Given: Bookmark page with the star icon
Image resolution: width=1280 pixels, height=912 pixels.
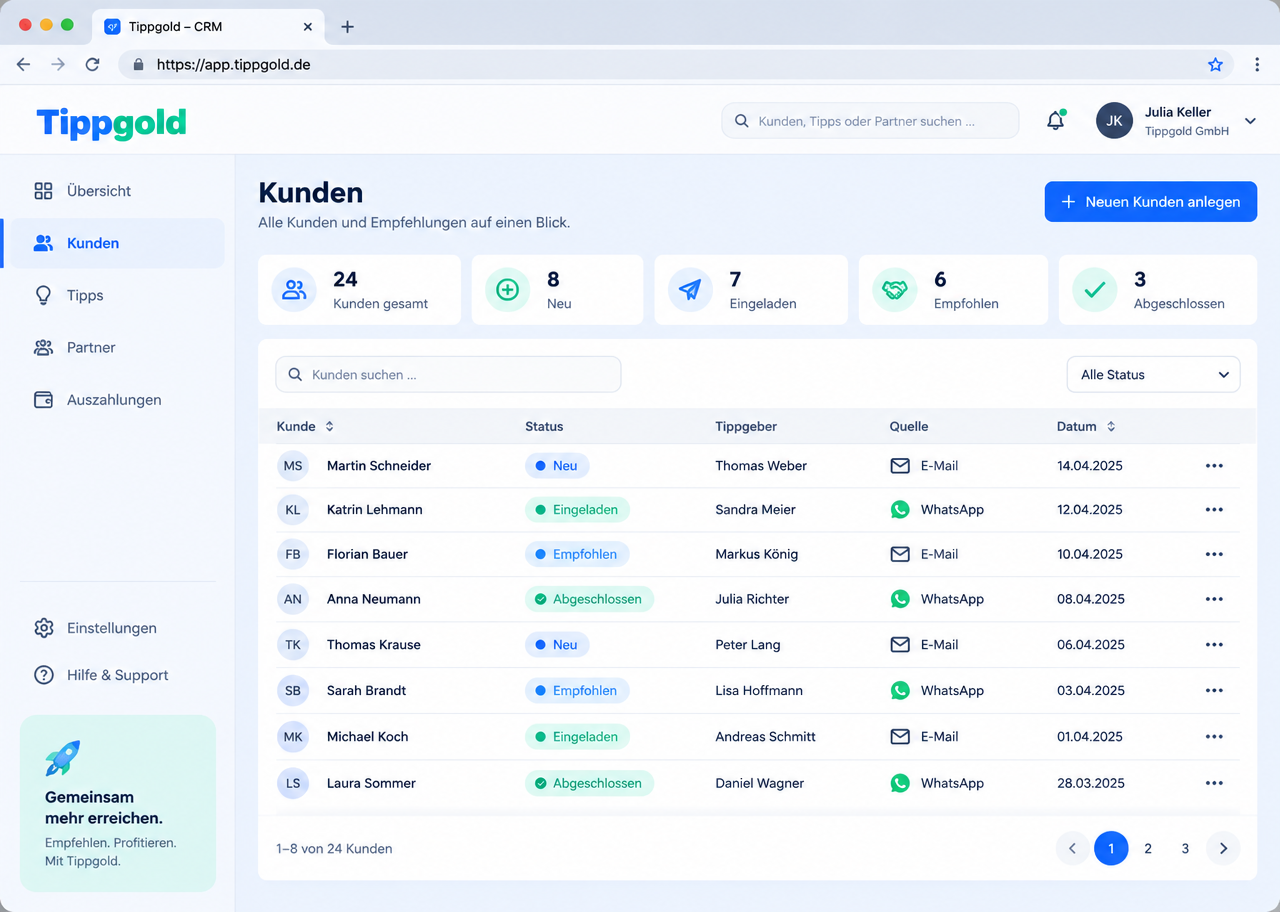Looking at the screenshot, I should [x=1215, y=64].
